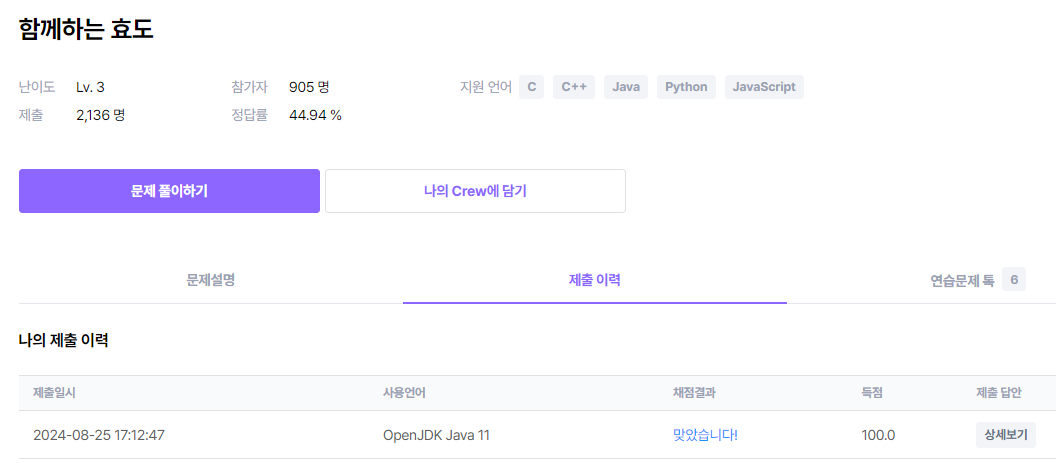Click the score value 100.0
The height and width of the screenshot is (470, 1056).
(x=878, y=435)
